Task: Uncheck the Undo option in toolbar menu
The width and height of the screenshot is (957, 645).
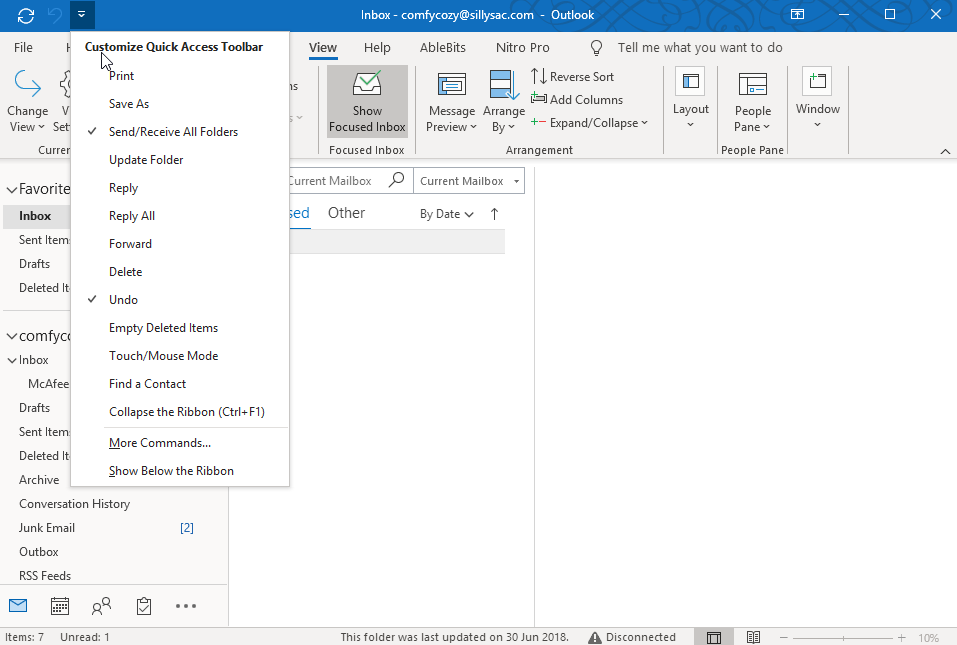Action: point(123,300)
